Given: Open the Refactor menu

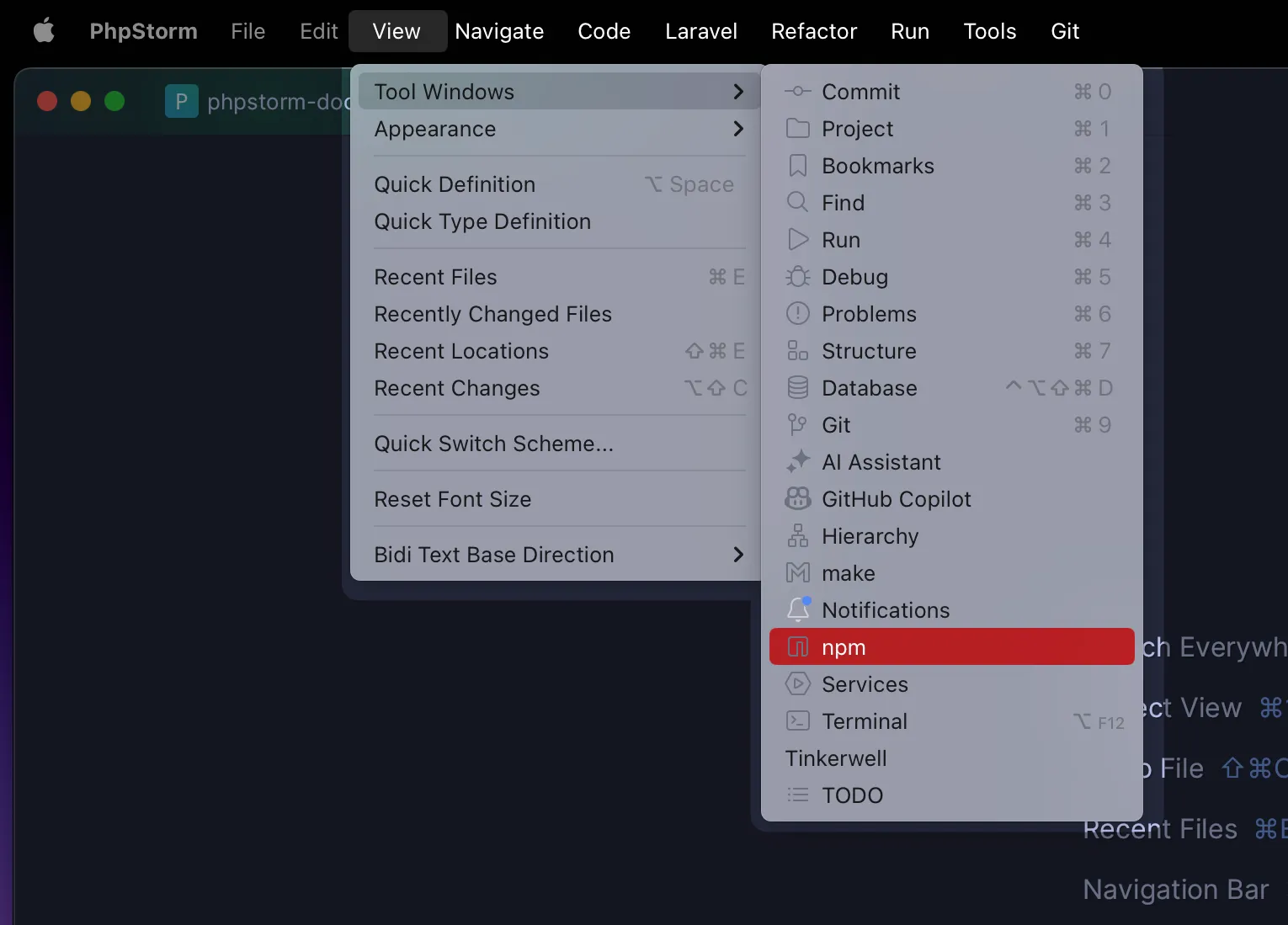Looking at the screenshot, I should (x=814, y=31).
